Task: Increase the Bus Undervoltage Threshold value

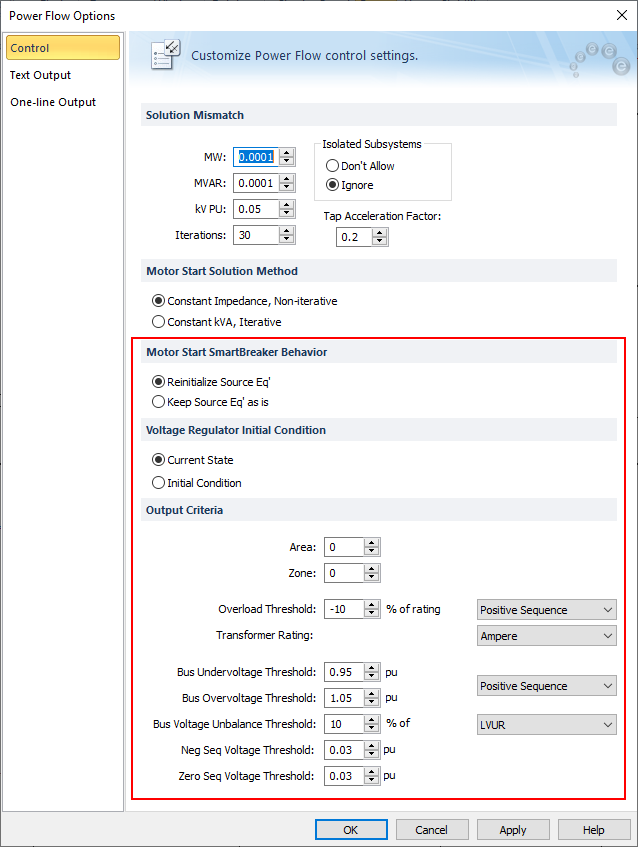Action: (x=372, y=668)
